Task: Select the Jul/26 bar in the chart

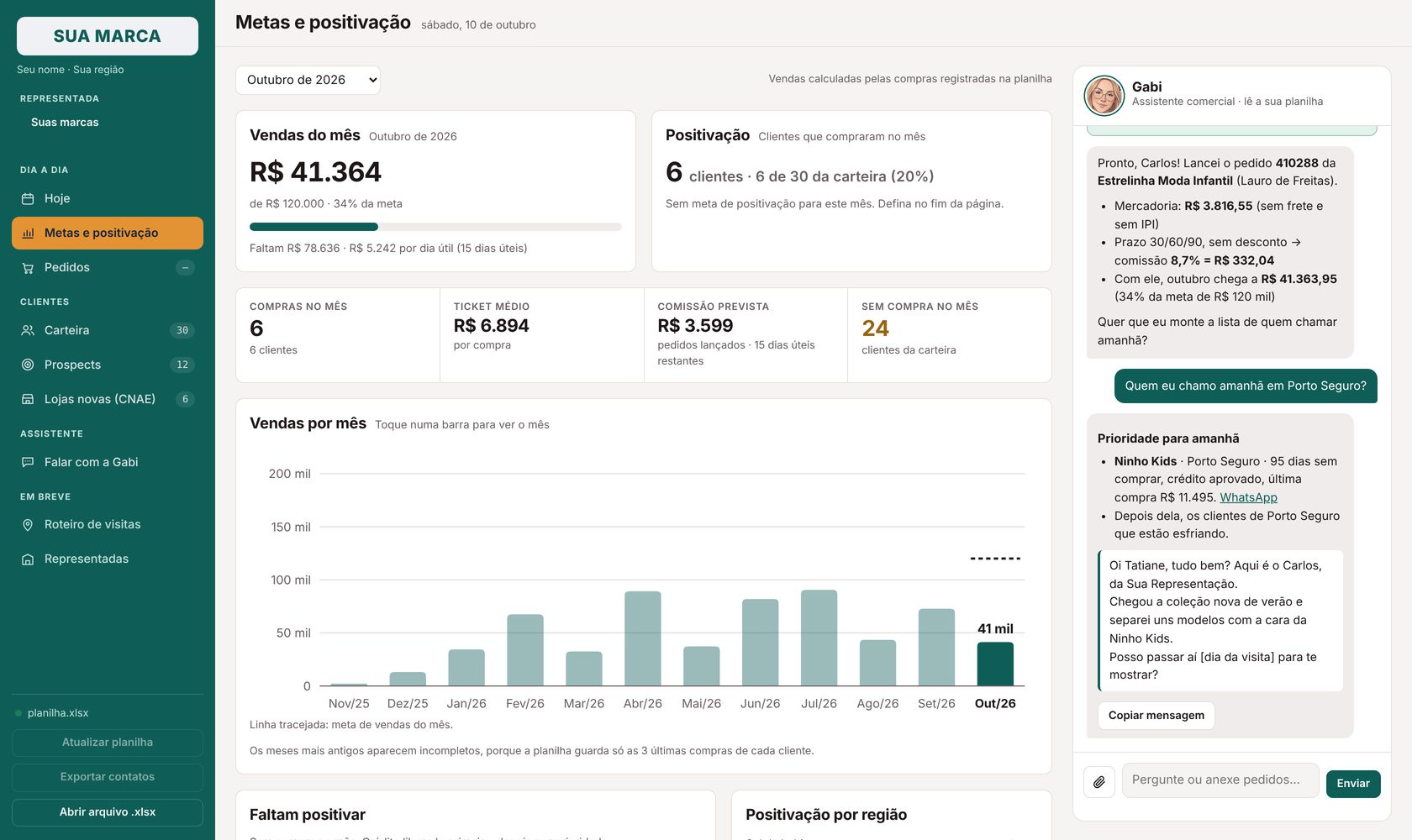Action: (x=819, y=638)
